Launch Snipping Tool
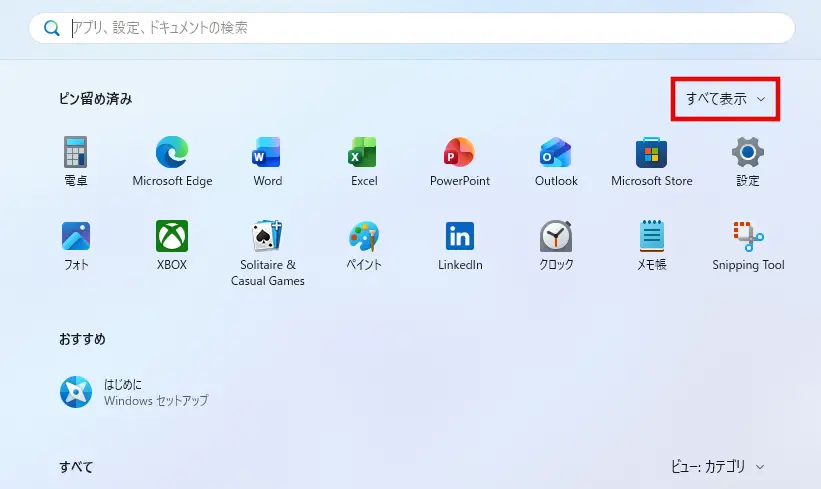Image resolution: width=821 pixels, height=489 pixels. click(x=748, y=236)
